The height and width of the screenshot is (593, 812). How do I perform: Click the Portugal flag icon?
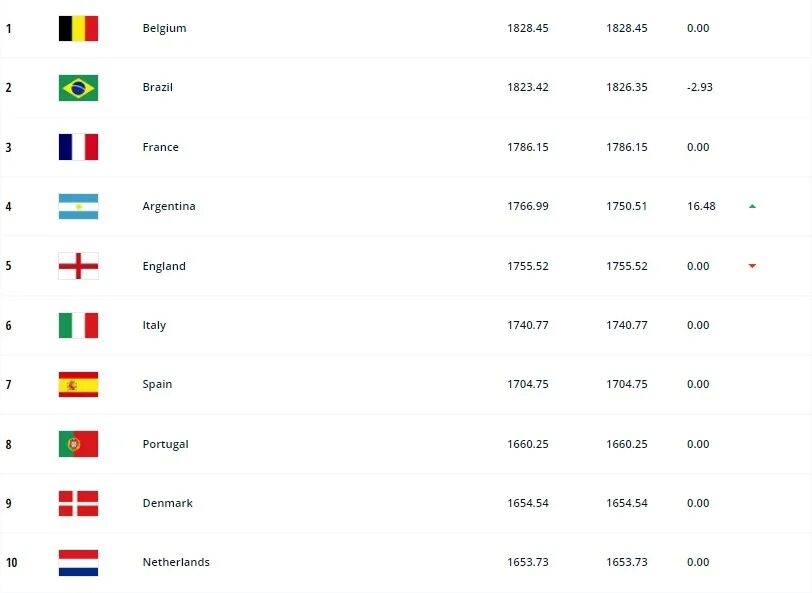tap(78, 444)
